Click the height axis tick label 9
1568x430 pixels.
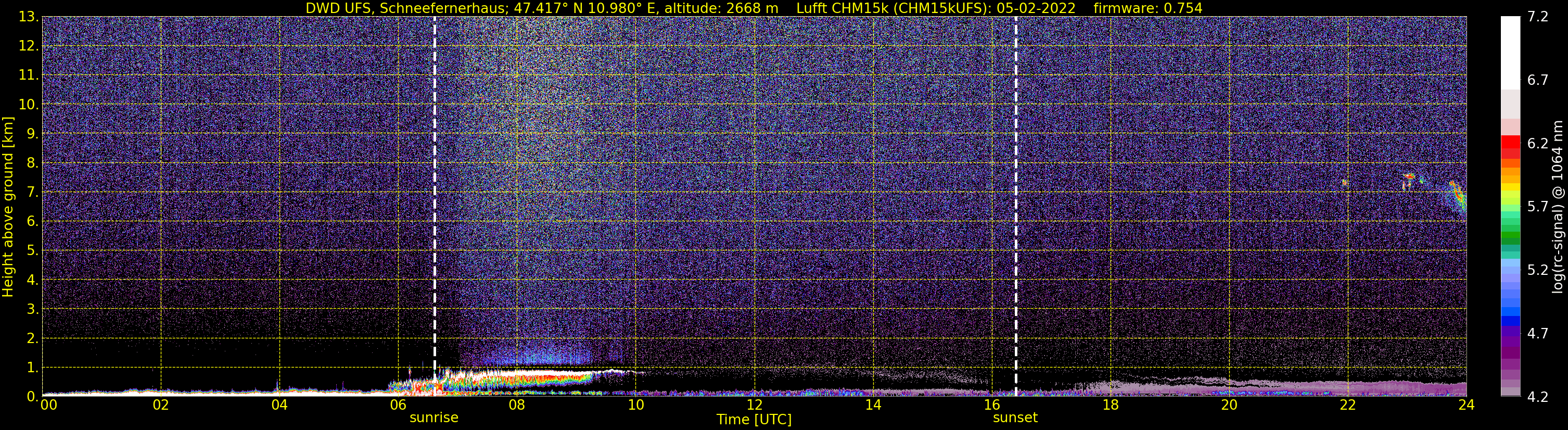coord(32,134)
